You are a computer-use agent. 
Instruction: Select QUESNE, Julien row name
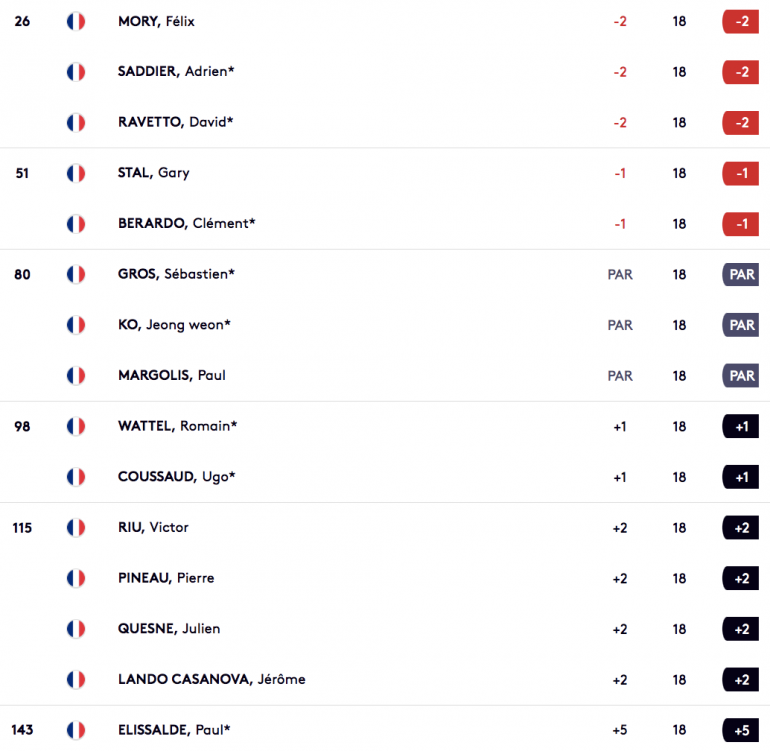tap(169, 629)
